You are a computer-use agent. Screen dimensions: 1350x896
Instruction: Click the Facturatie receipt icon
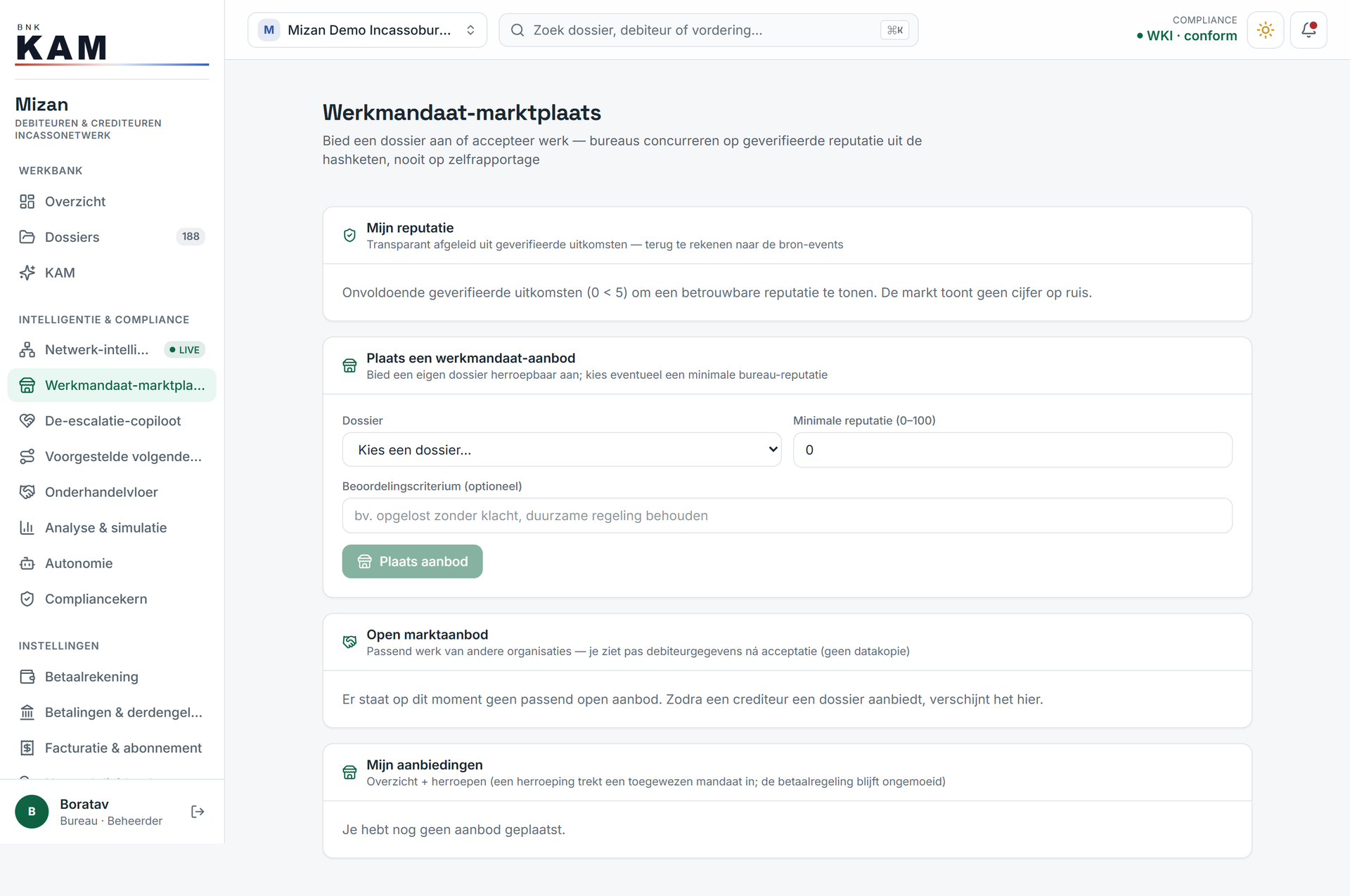point(27,748)
